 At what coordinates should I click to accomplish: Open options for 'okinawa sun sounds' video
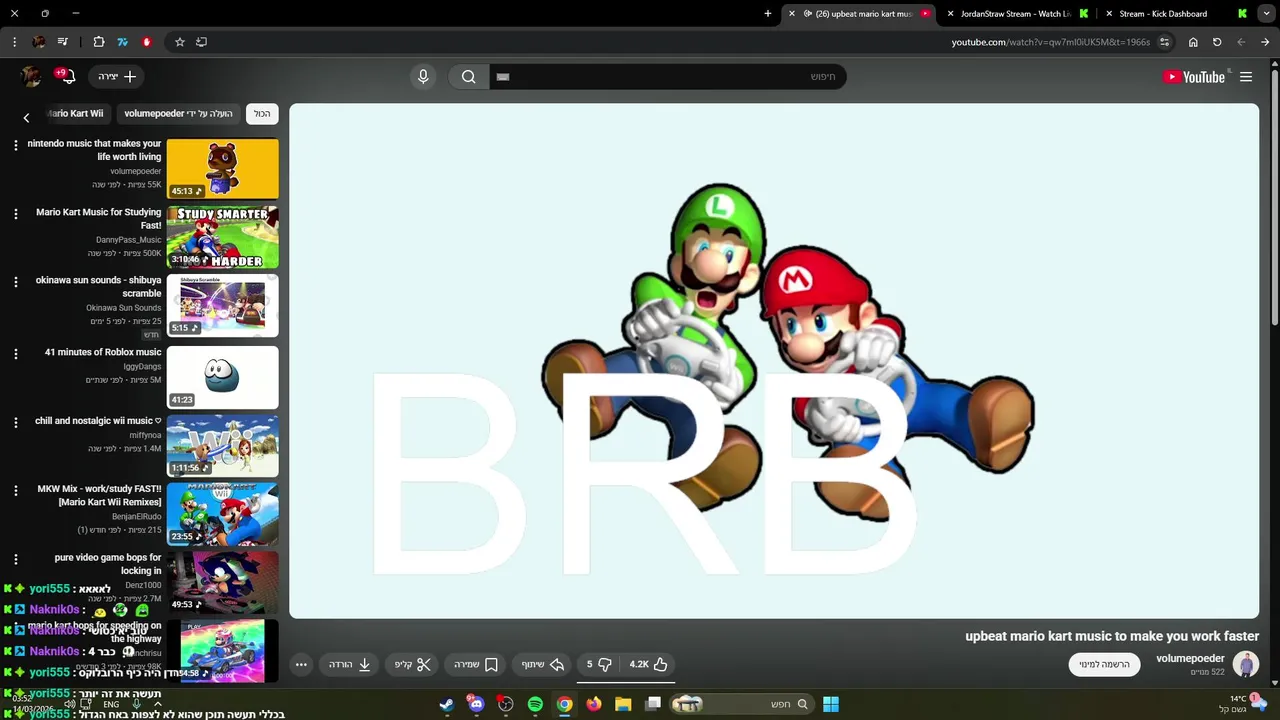(15, 282)
